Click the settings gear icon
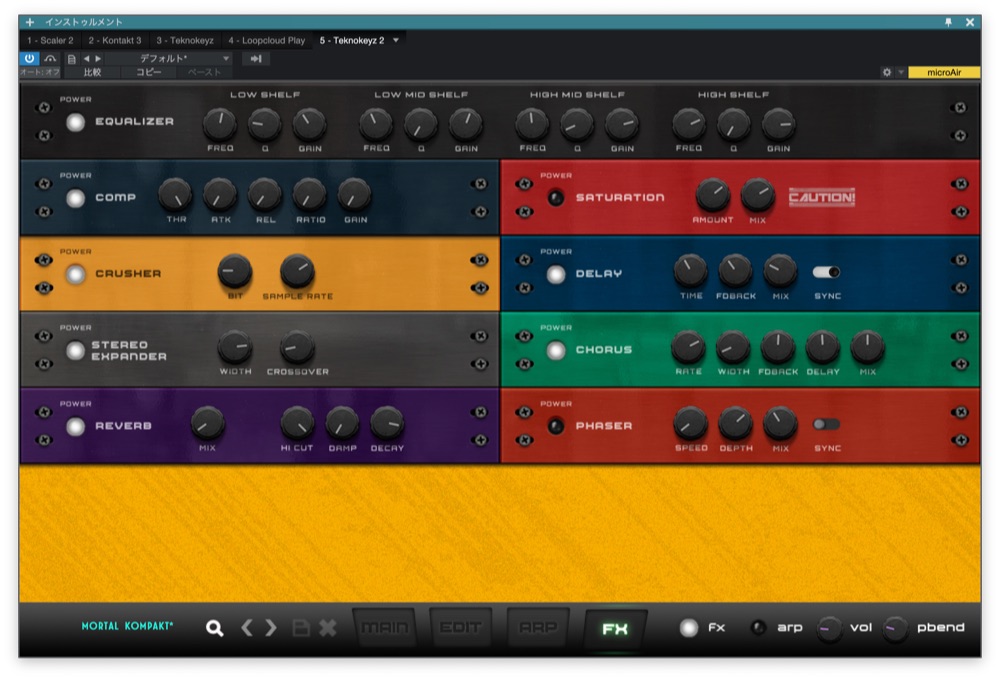 (x=886, y=72)
